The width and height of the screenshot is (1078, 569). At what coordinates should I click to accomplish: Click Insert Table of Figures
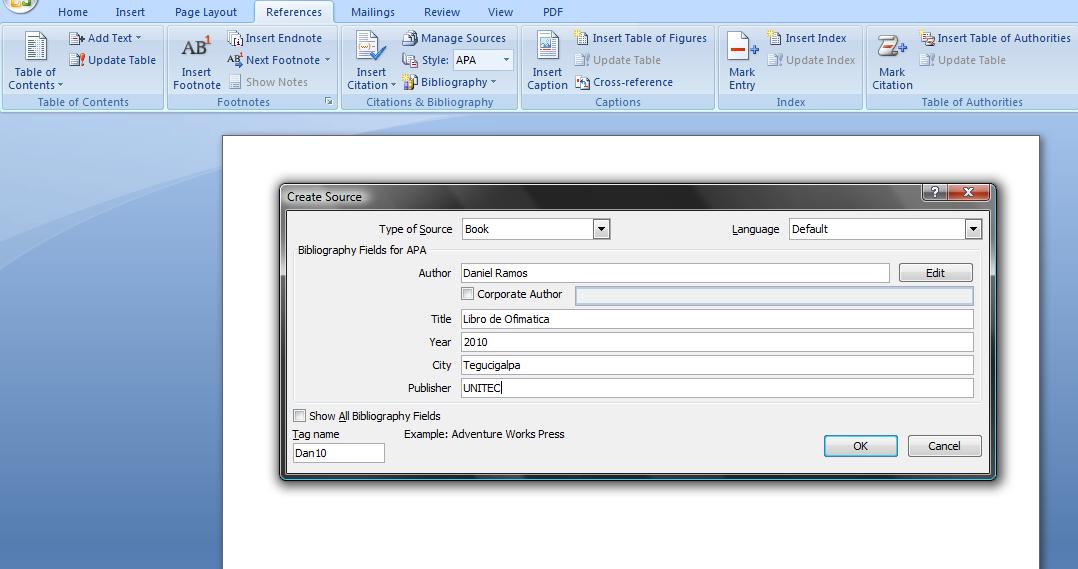coord(640,38)
